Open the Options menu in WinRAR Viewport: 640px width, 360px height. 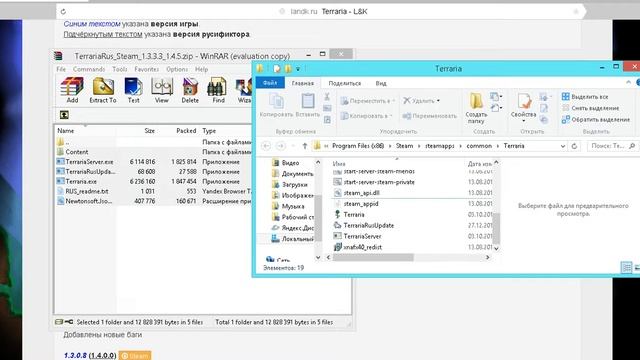pos(177,69)
